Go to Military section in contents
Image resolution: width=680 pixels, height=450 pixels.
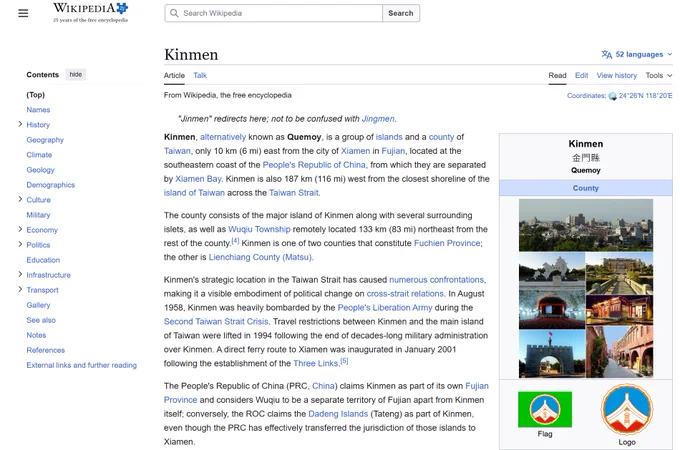[x=38, y=215]
